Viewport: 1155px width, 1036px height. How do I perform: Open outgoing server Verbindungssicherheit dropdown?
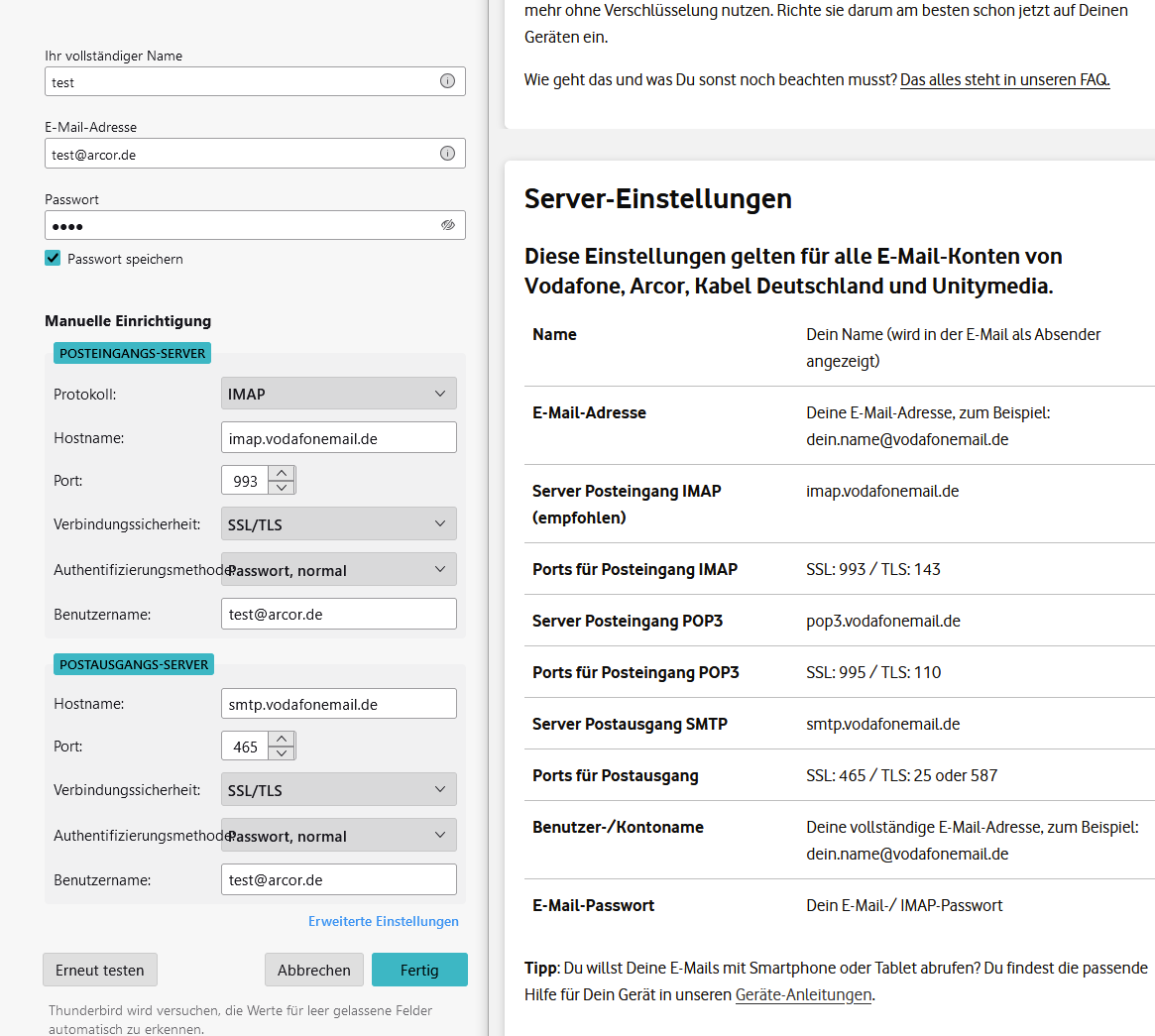[x=338, y=790]
